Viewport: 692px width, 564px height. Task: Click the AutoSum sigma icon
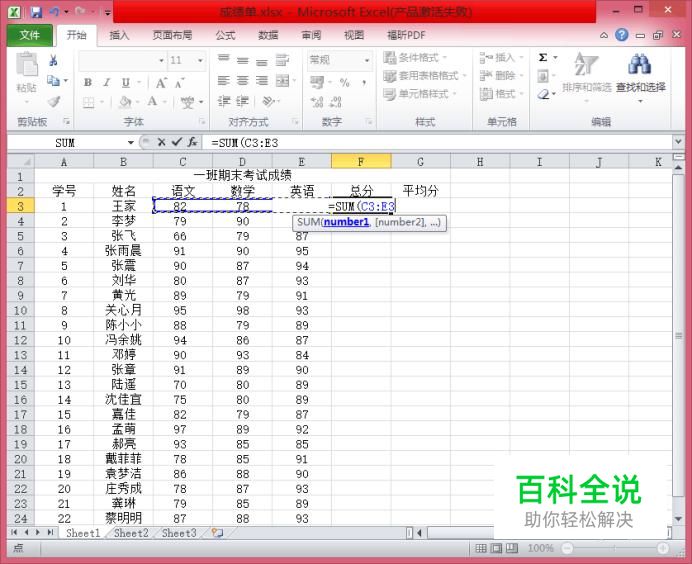click(x=543, y=57)
